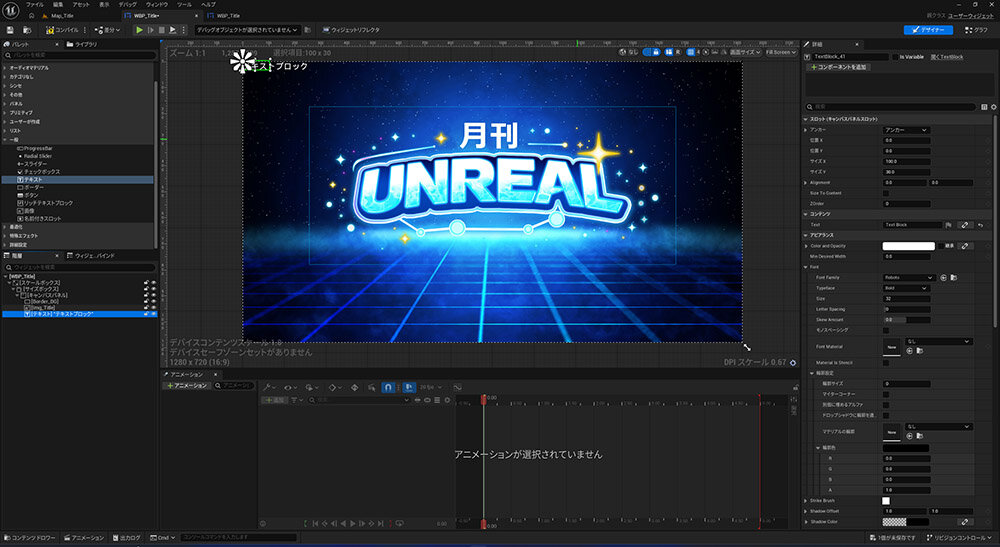Toggle visibility eye of テキストブロック in hierarchy
Image resolution: width=1000 pixels, height=547 pixels.
coord(153,314)
